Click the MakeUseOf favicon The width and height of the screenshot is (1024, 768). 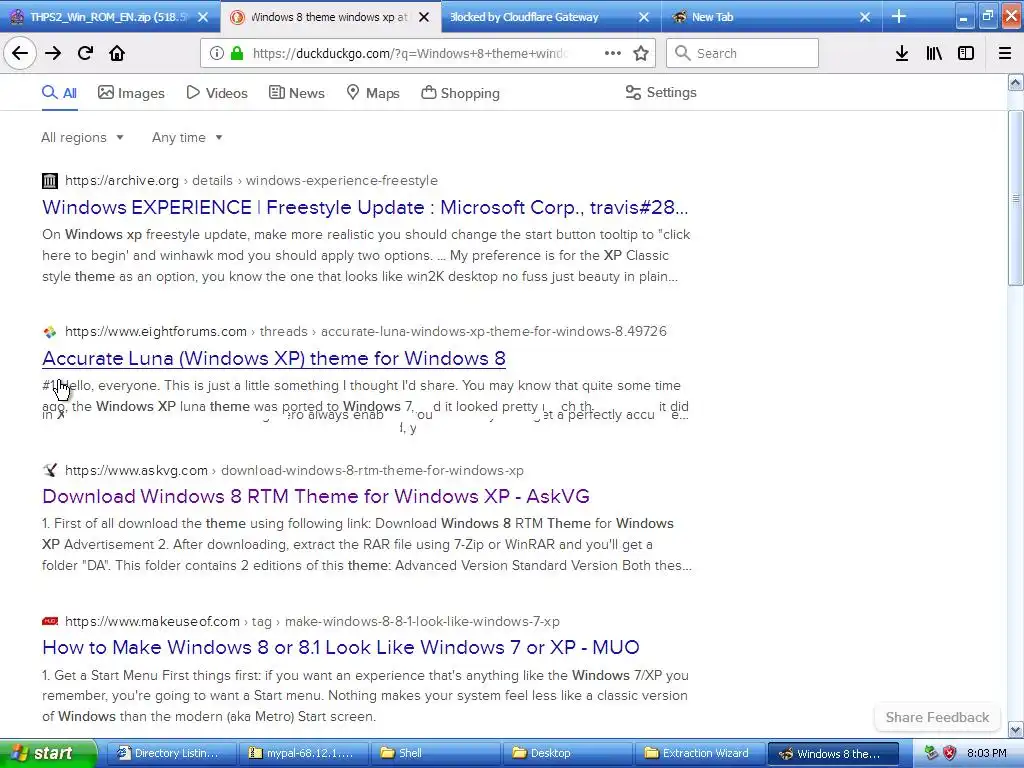[x=50, y=621]
